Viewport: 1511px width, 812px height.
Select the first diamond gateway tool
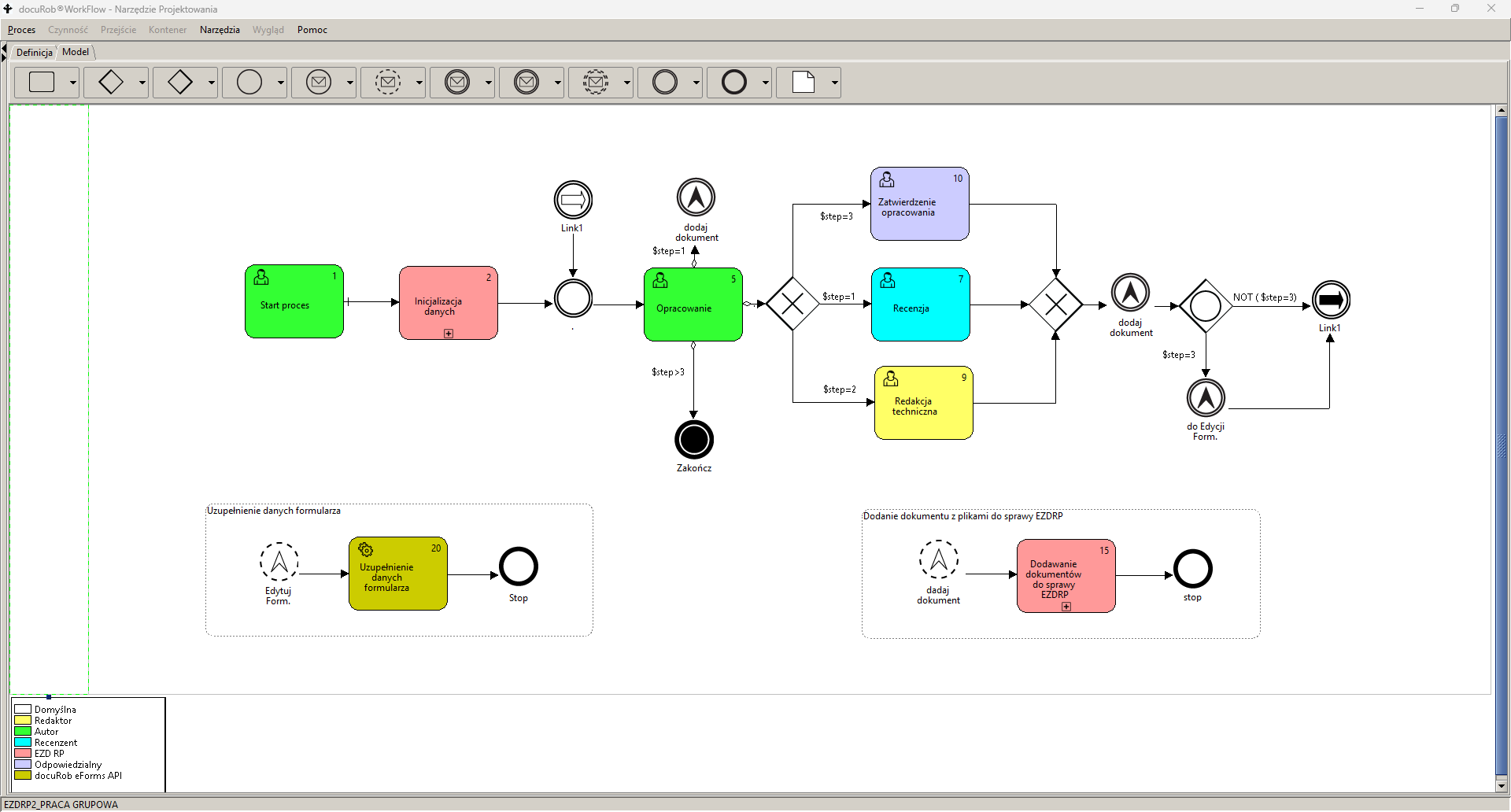(111, 82)
